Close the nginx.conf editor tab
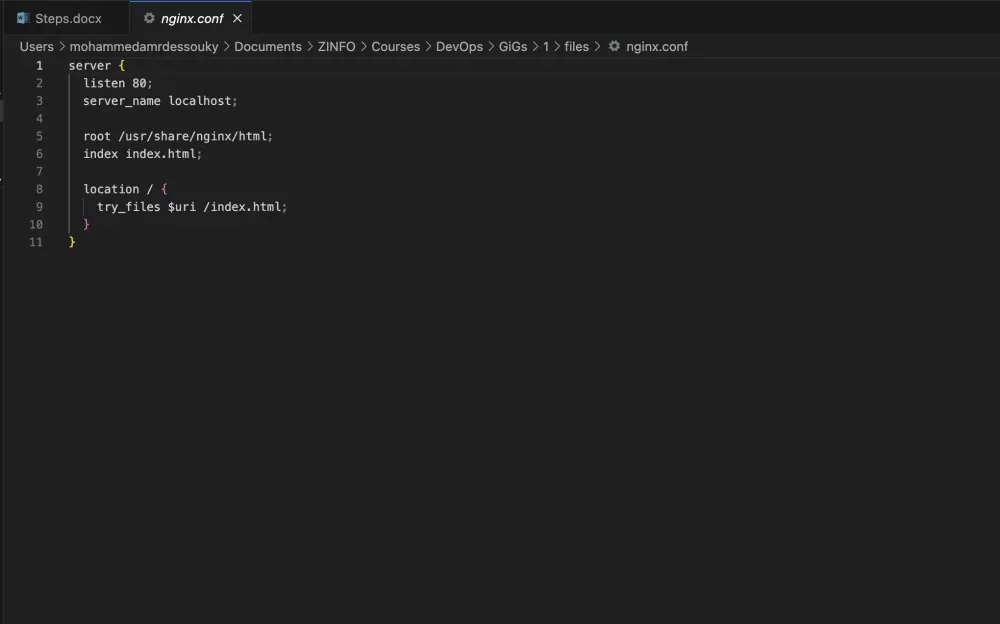This screenshot has width=1000, height=624. click(237, 18)
